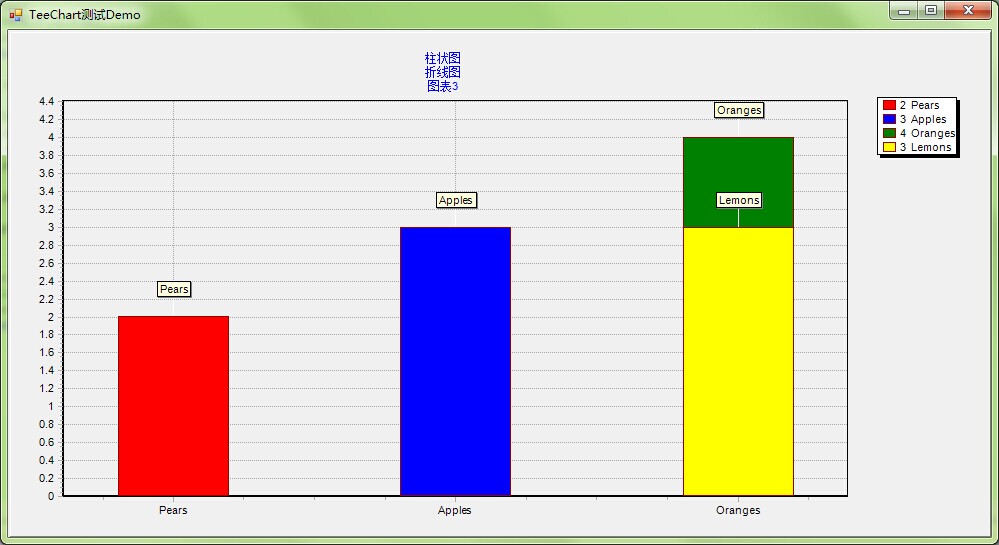Click the Apples mark label above blue bar
This screenshot has height=545, width=999.
(456, 200)
